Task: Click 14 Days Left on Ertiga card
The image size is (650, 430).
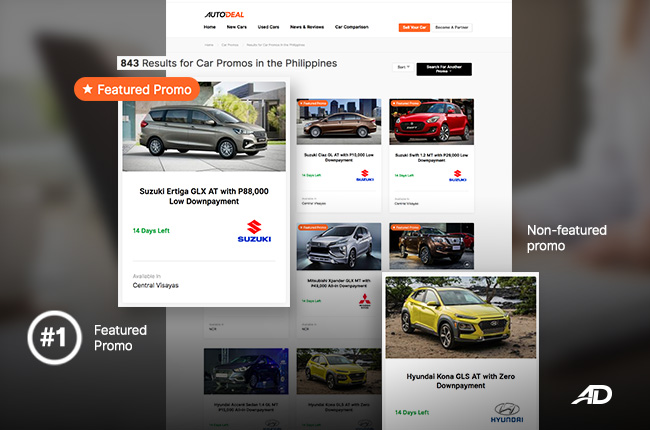Action: [151, 231]
